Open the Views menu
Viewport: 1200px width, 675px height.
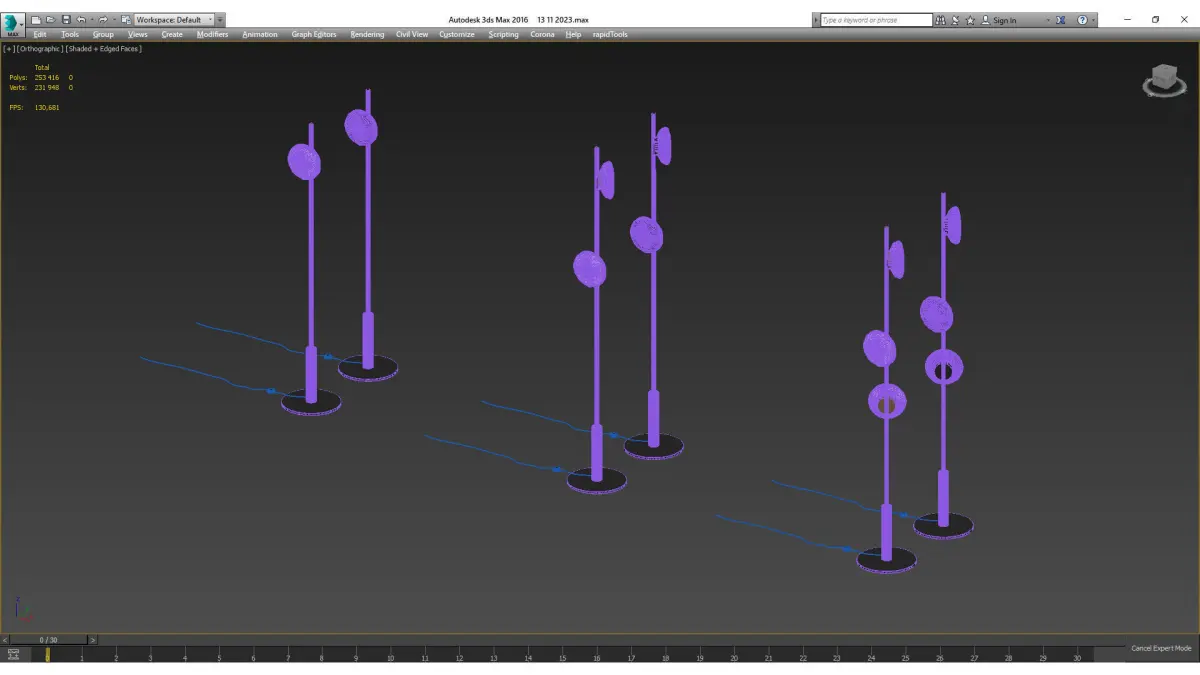pos(138,34)
